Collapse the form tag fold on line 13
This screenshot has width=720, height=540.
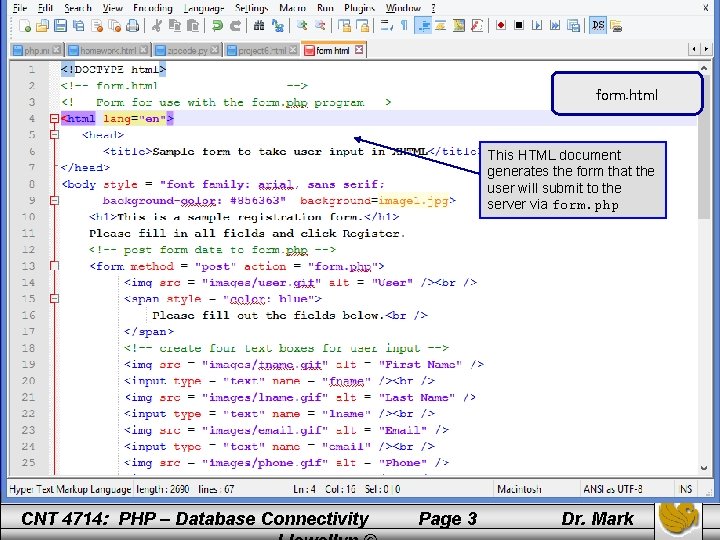tap(54, 266)
